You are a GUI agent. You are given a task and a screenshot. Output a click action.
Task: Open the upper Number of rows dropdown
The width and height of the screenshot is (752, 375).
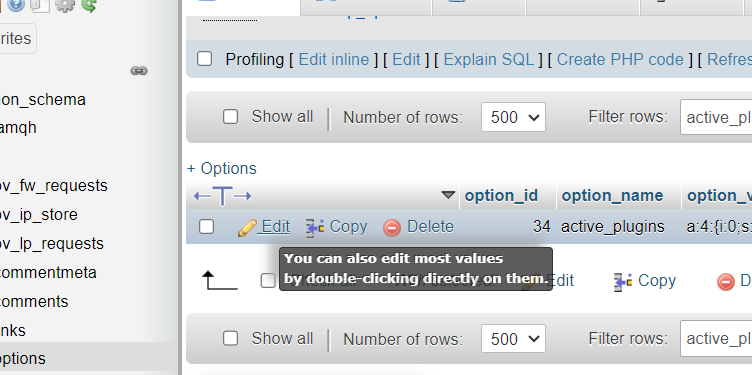(513, 117)
